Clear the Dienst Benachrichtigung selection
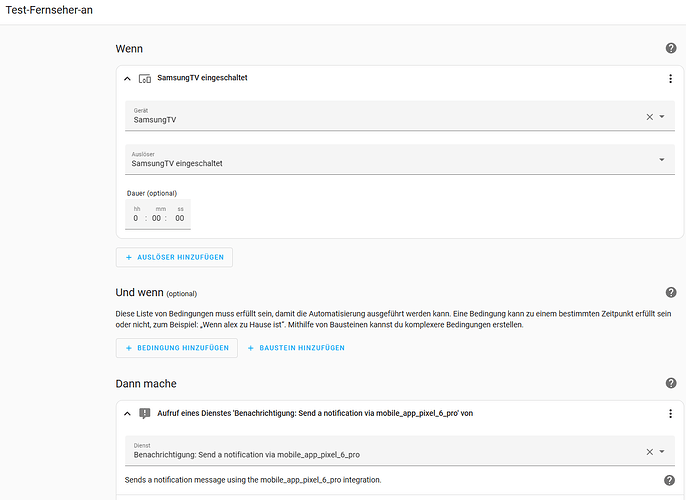 point(650,452)
